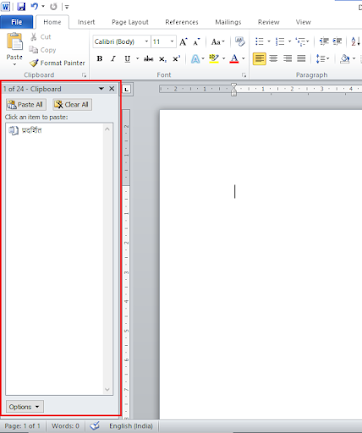Toggle bold formatting
Image resolution: width=362 pixels, height=433 pixels.
[99, 59]
